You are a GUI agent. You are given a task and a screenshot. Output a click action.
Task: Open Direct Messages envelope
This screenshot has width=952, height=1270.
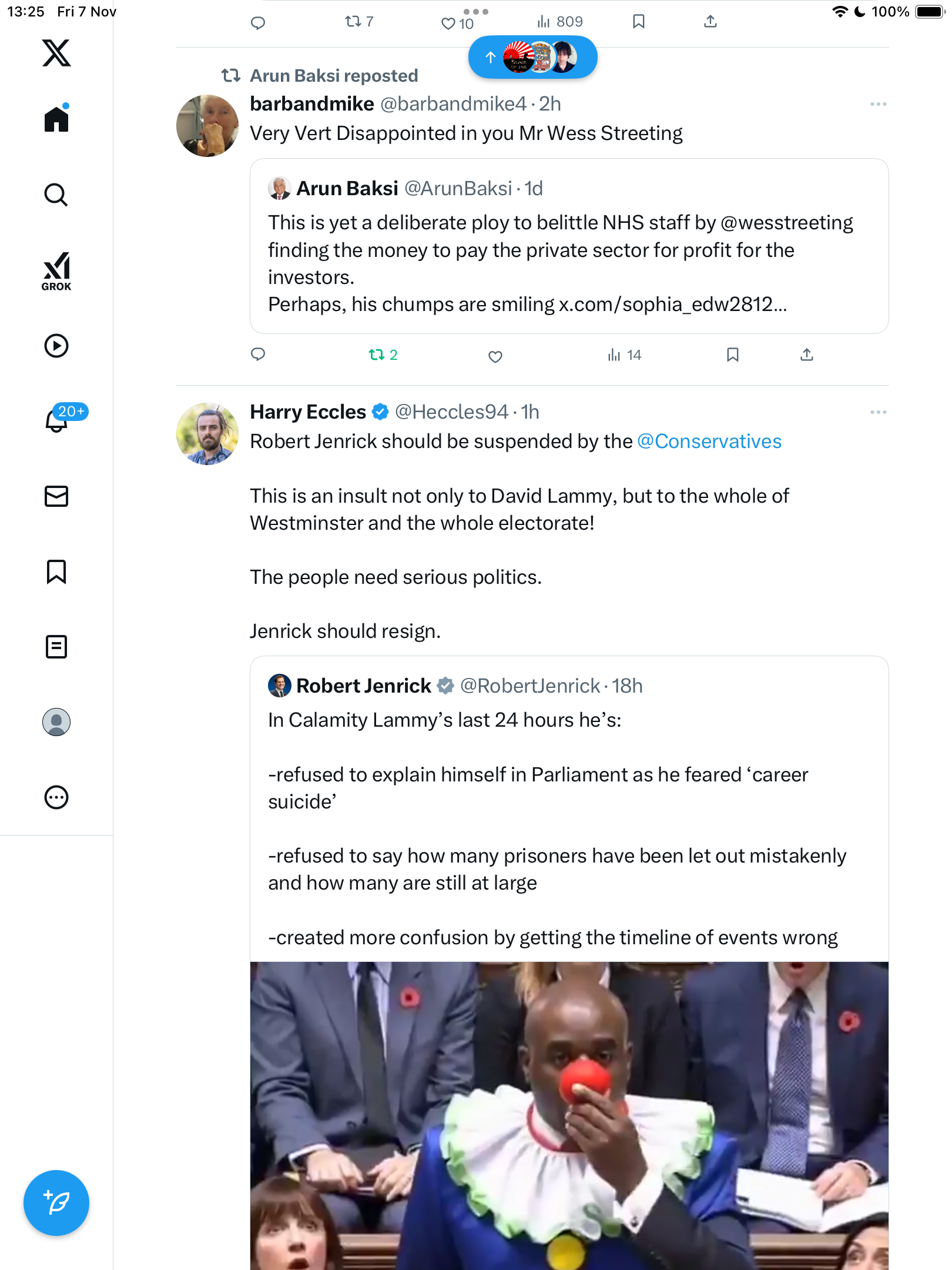click(x=56, y=496)
